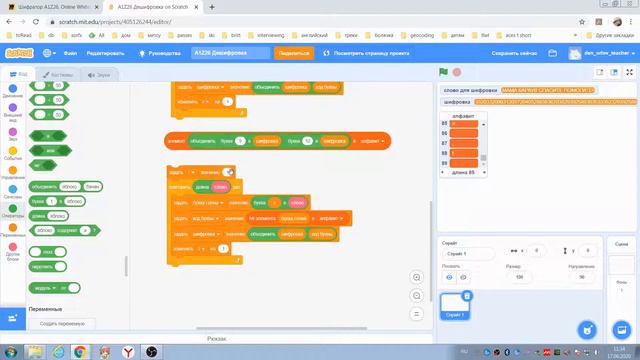Open the add extension button
640x360 pixels.
[x=13, y=318]
